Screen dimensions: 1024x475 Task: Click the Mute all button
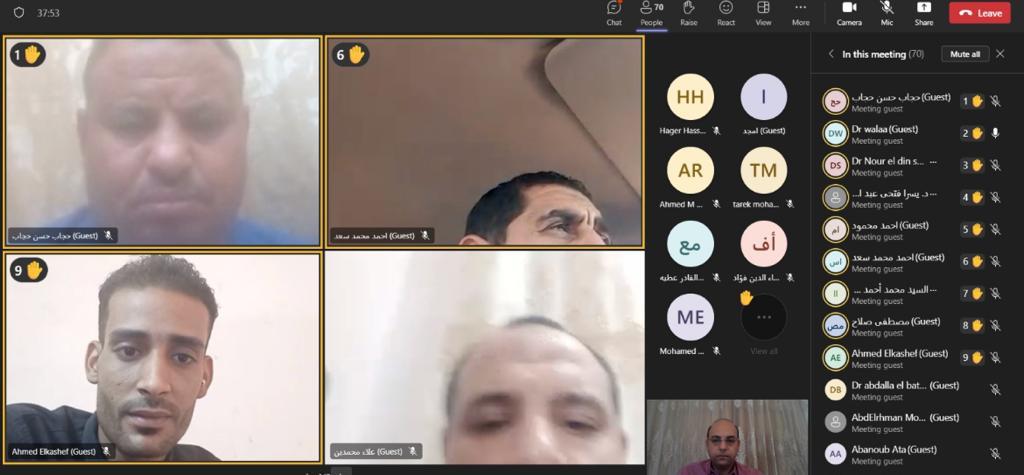(x=965, y=54)
